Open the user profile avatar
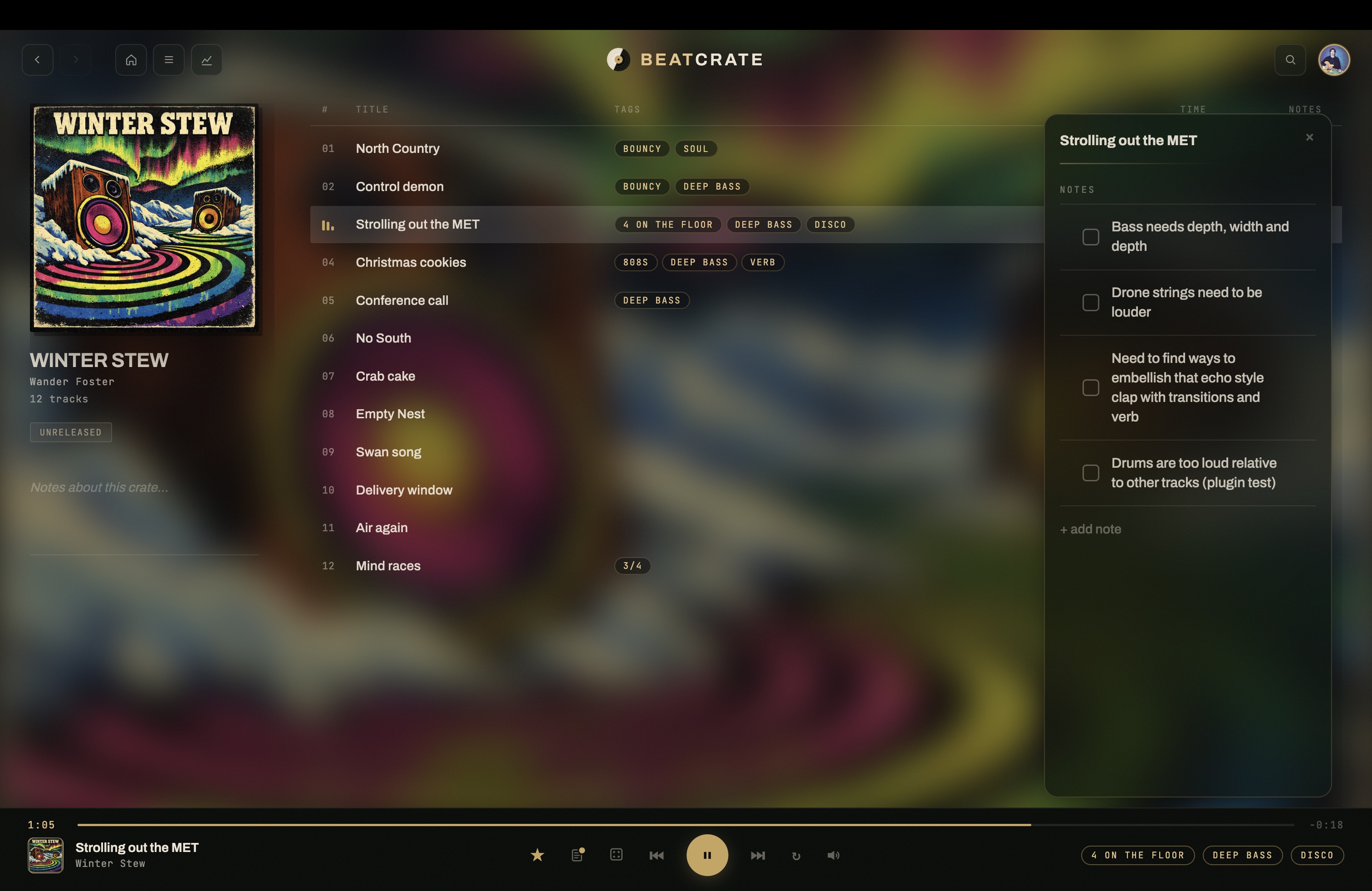The image size is (1372, 891). coord(1334,59)
